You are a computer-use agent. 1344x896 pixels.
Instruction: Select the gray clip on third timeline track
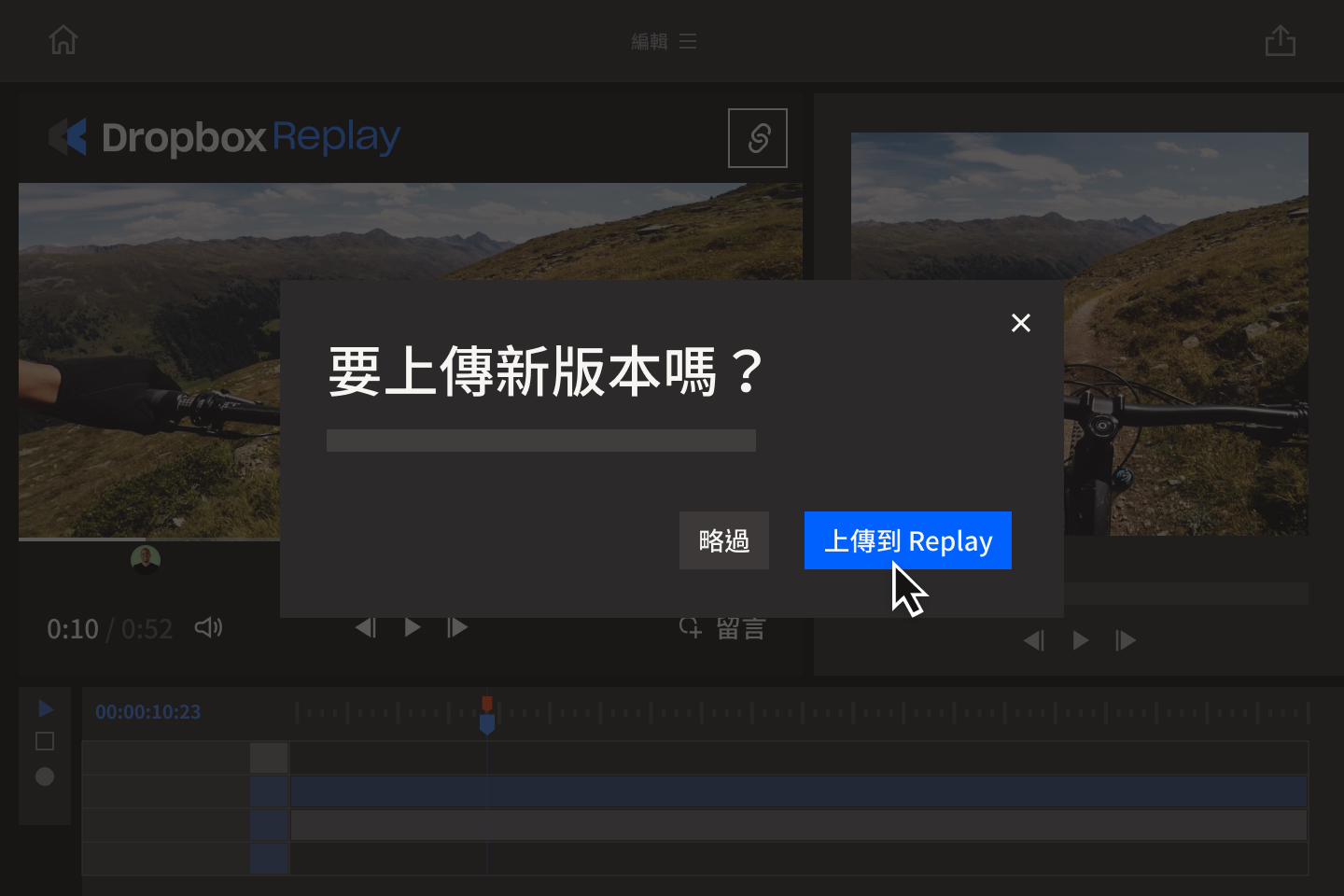pyautogui.click(x=799, y=825)
